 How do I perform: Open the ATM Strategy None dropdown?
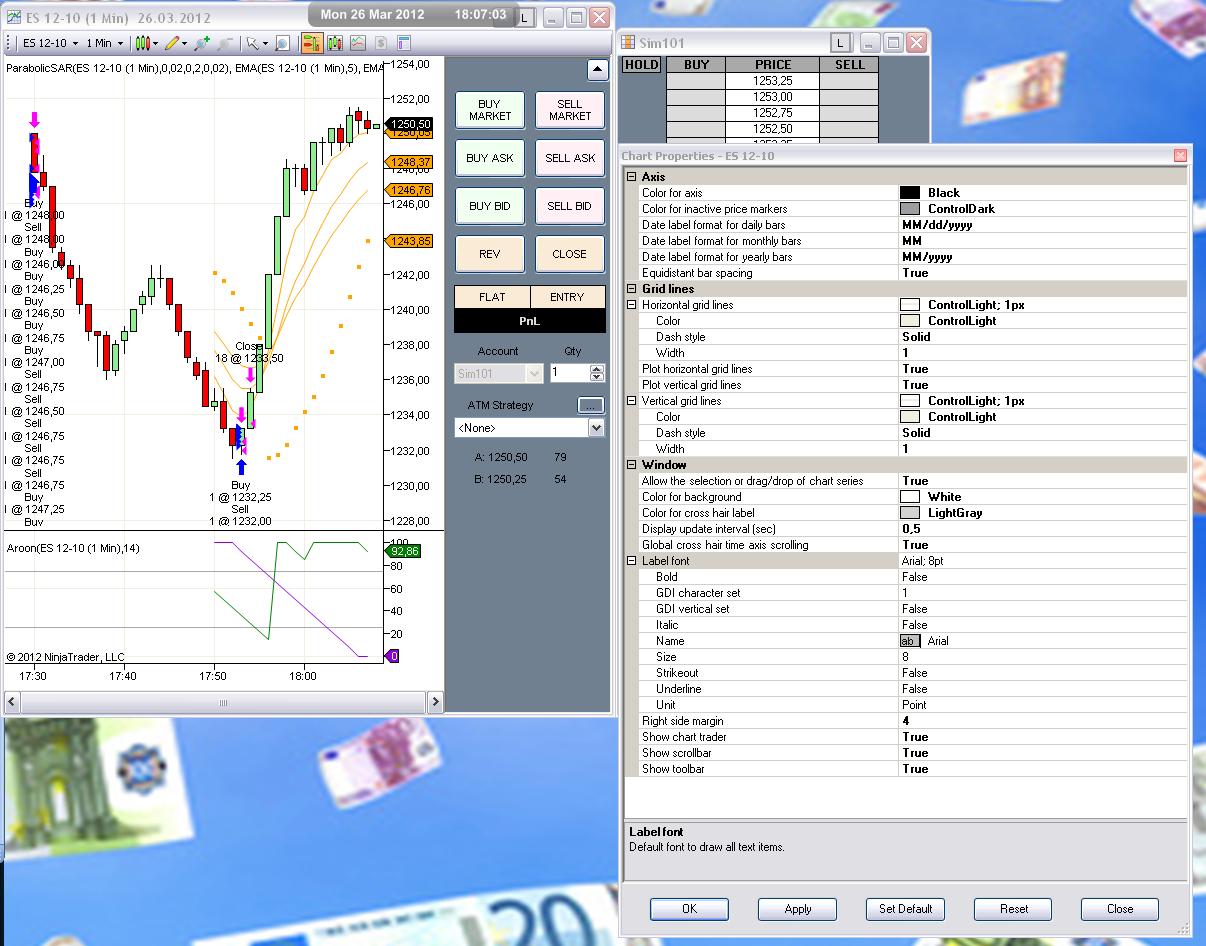click(x=530, y=428)
